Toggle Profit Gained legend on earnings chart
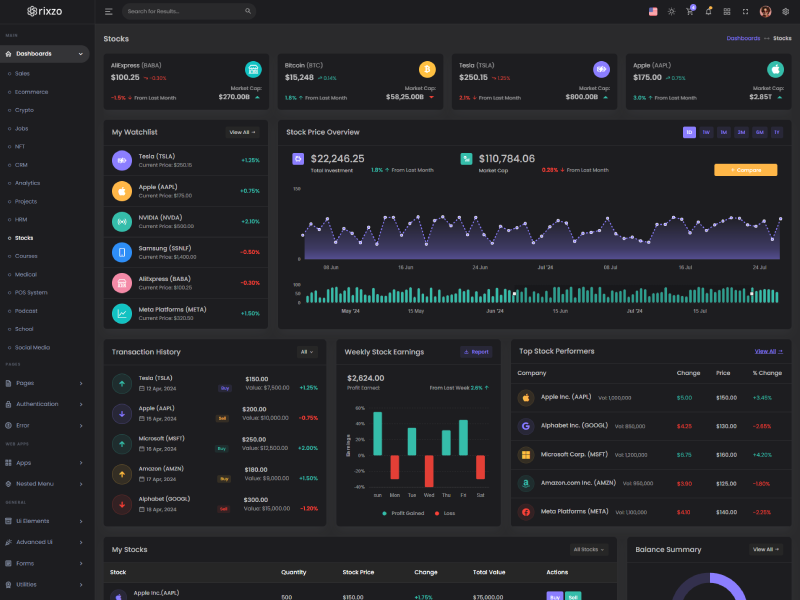Screen dimensions: 800x600 coord(401,513)
